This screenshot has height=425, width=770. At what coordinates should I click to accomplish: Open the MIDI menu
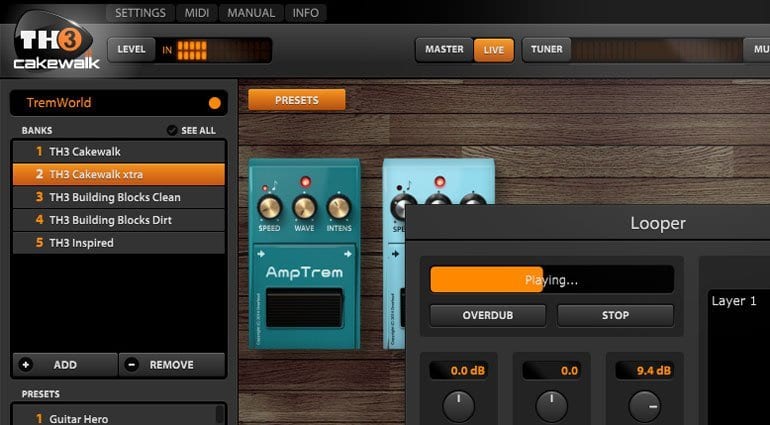pos(196,13)
